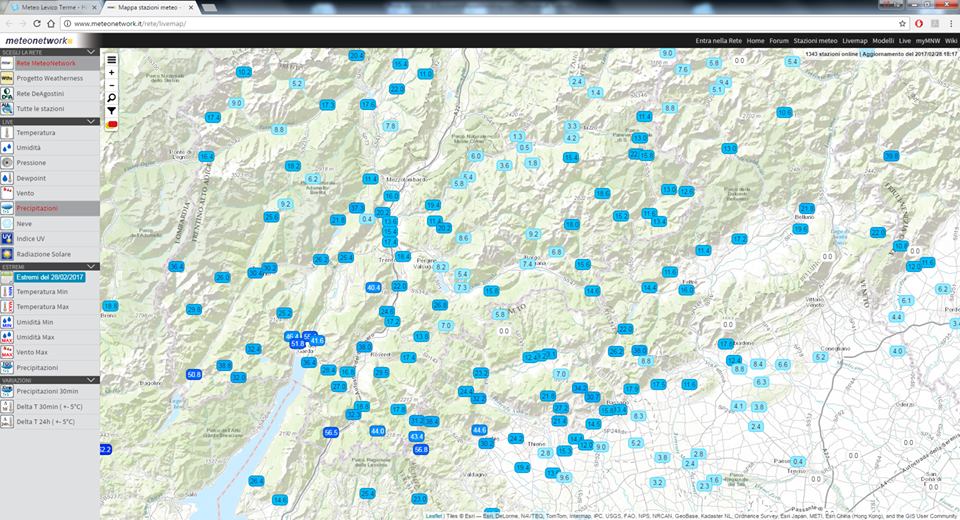The height and width of the screenshot is (520, 960).
Task: Open the map layers menu icon
Action: tap(111, 59)
